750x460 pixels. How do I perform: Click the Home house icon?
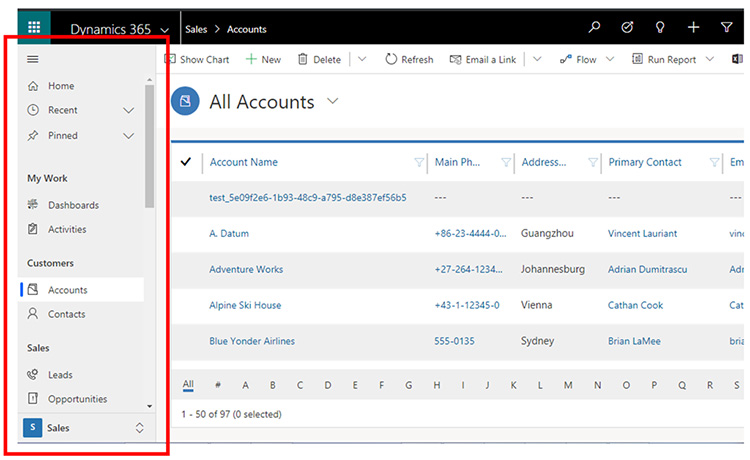(33, 86)
